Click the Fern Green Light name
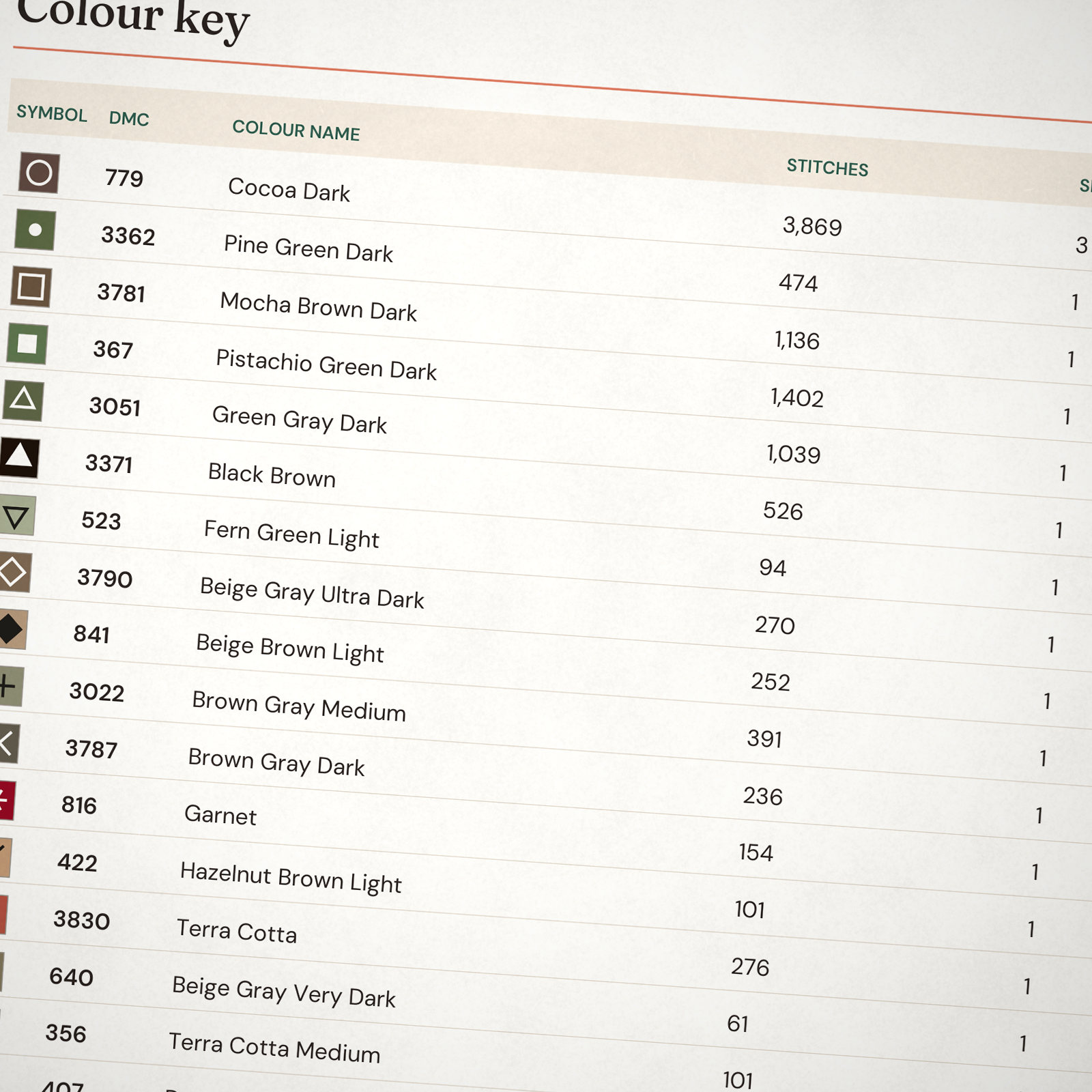Image resolution: width=1092 pixels, height=1092 pixels. pos(291,534)
